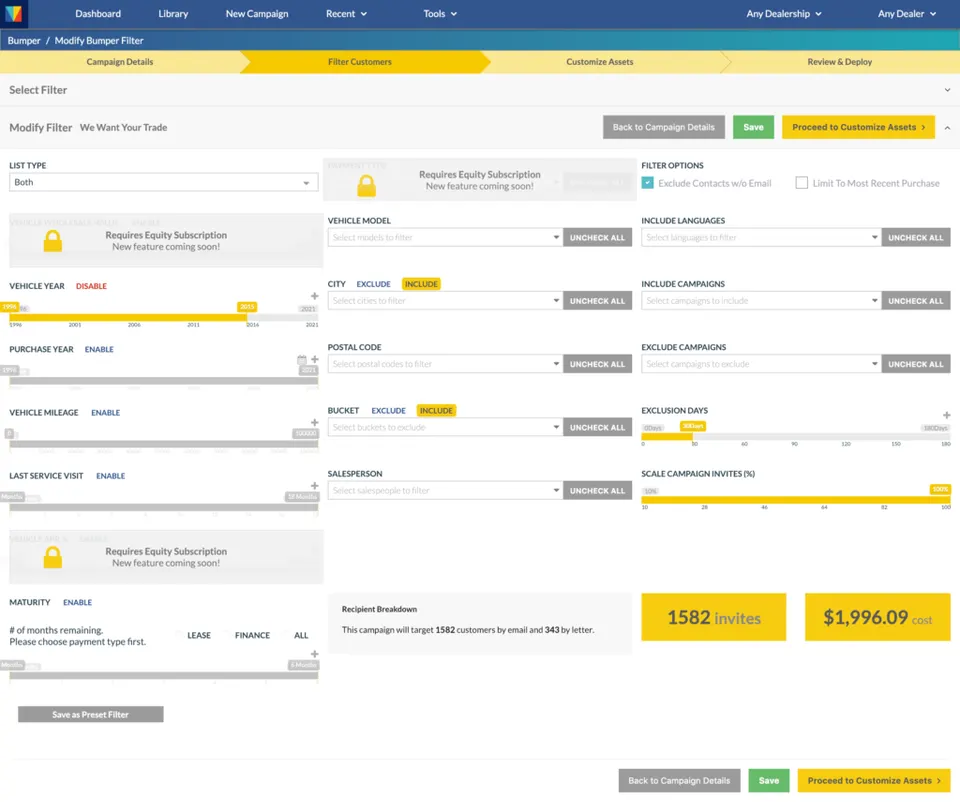This screenshot has height=802, width=960.
Task: Click the plus icon for Last Service Visit
Action: pyautogui.click(x=315, y=485)
